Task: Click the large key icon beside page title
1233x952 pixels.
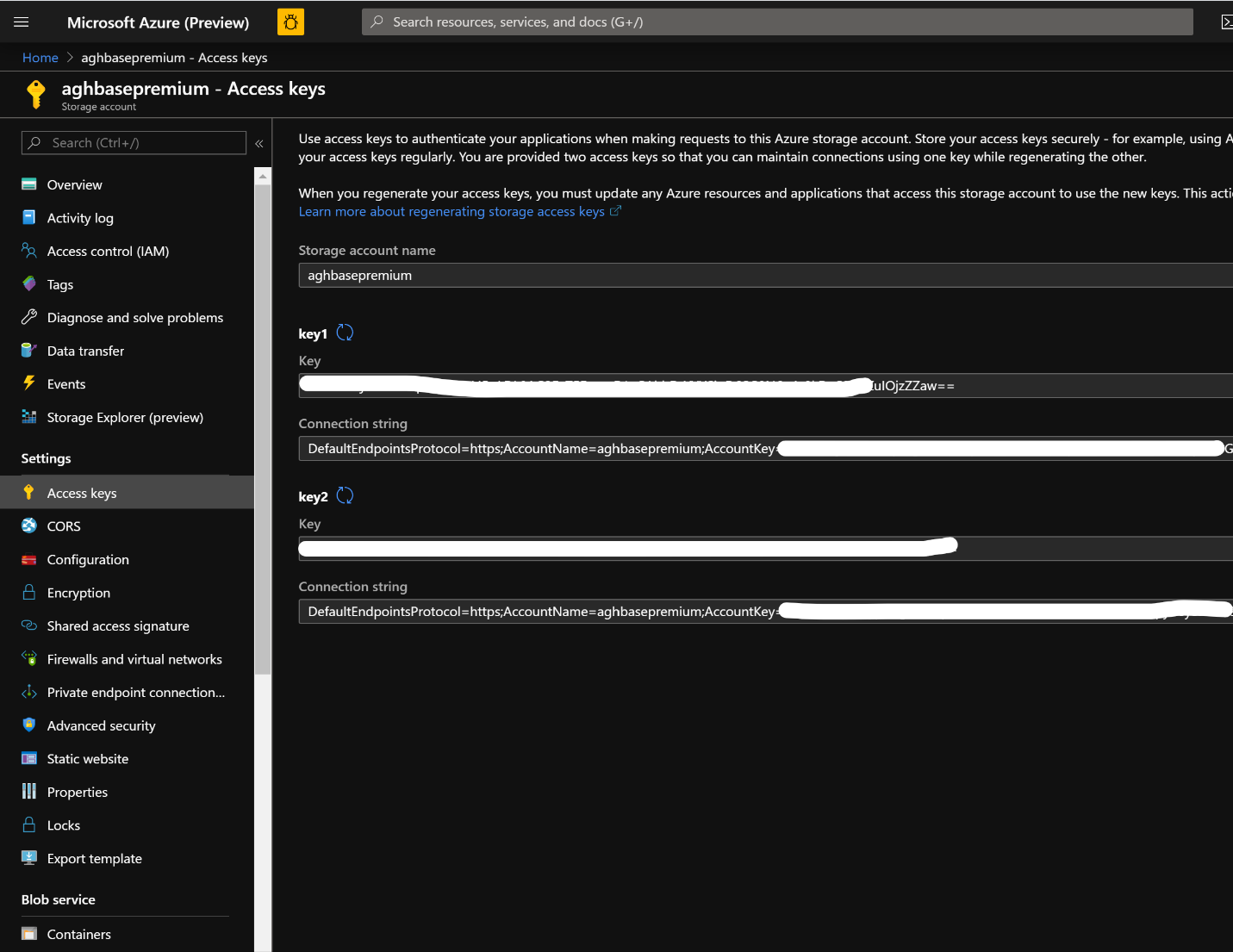Action: [x=36, y=94]
